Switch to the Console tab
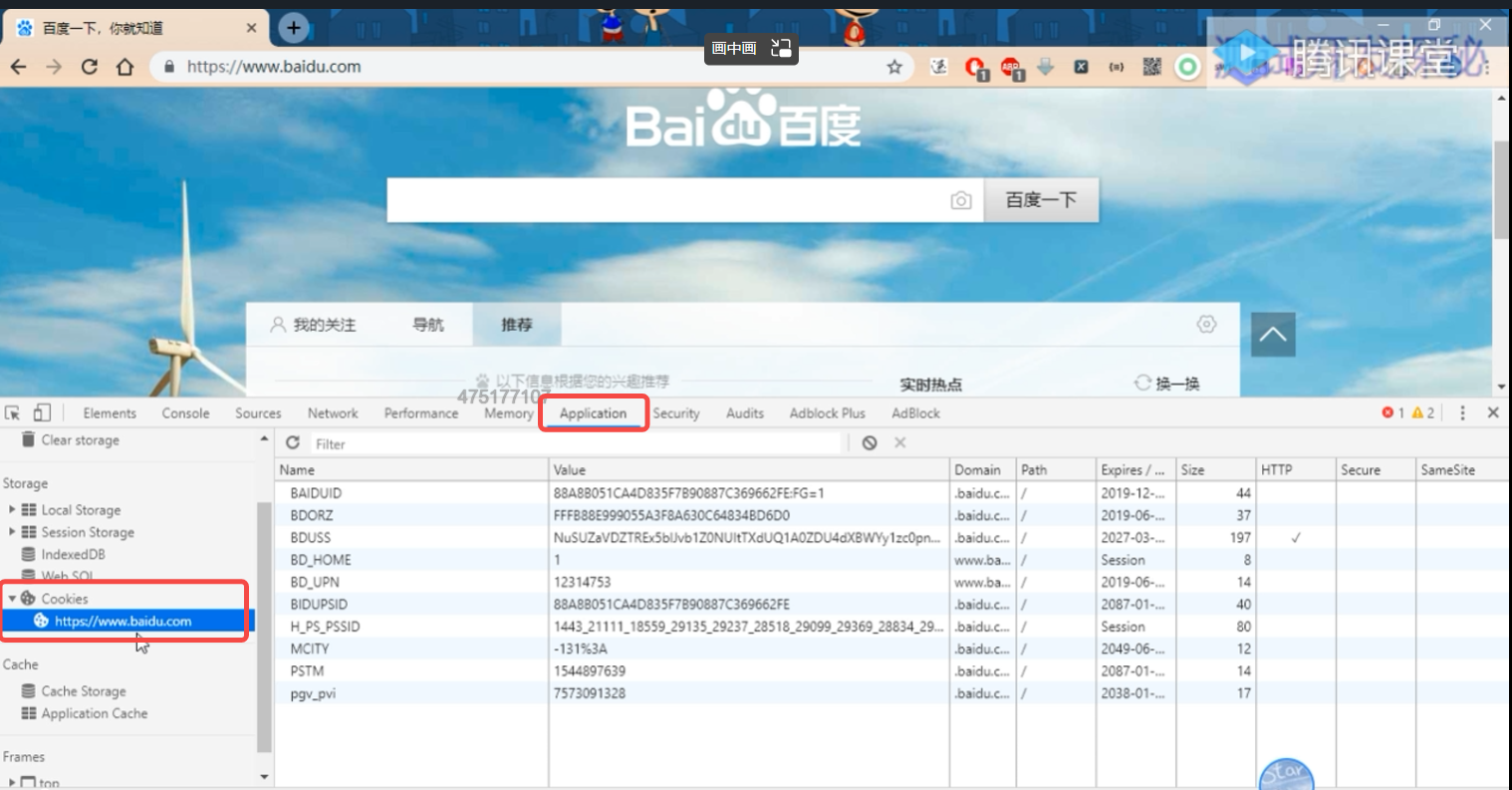 (x=185, y=412)
